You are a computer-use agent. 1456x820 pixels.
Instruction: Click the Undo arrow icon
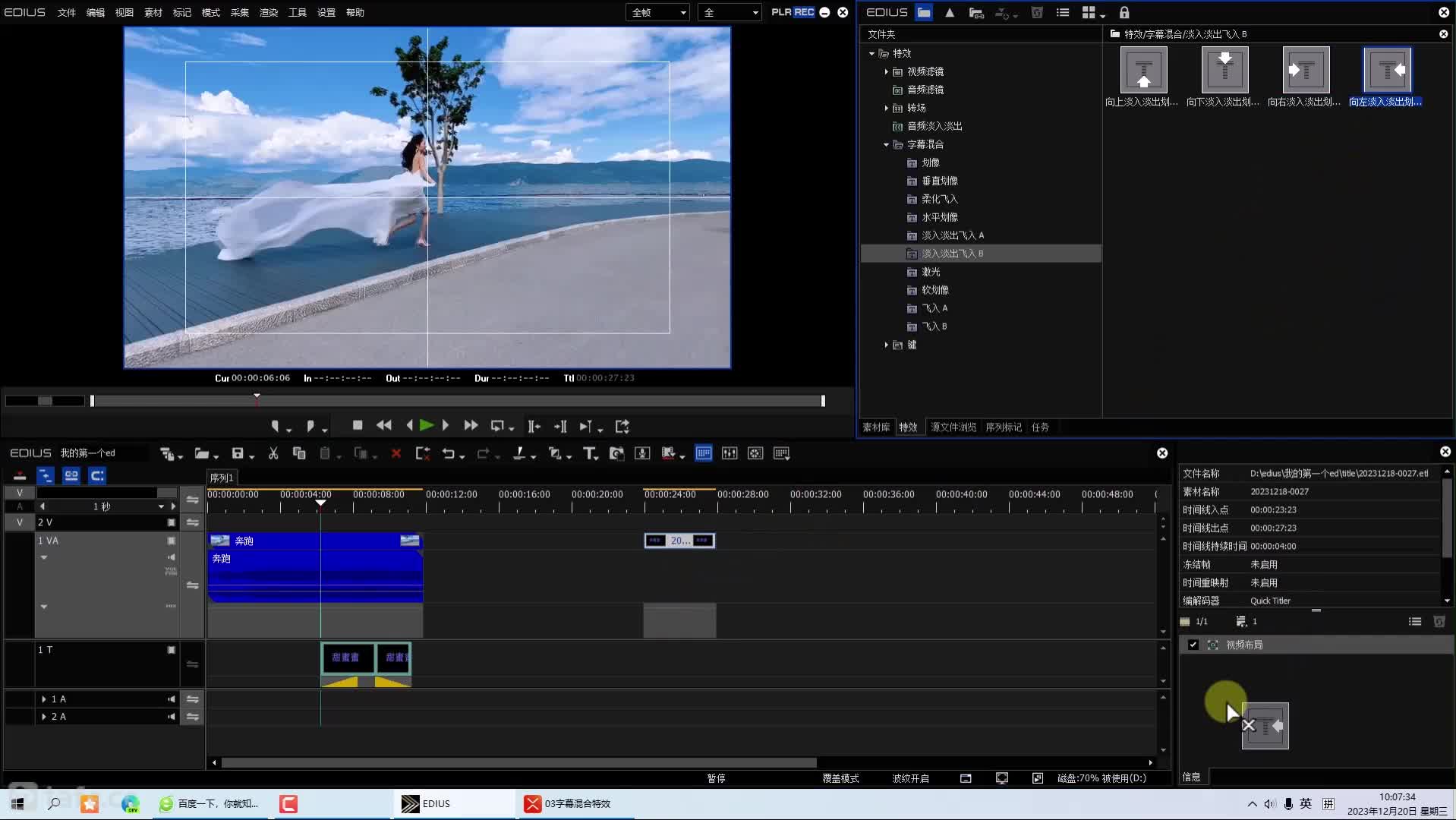click(448, 453)
